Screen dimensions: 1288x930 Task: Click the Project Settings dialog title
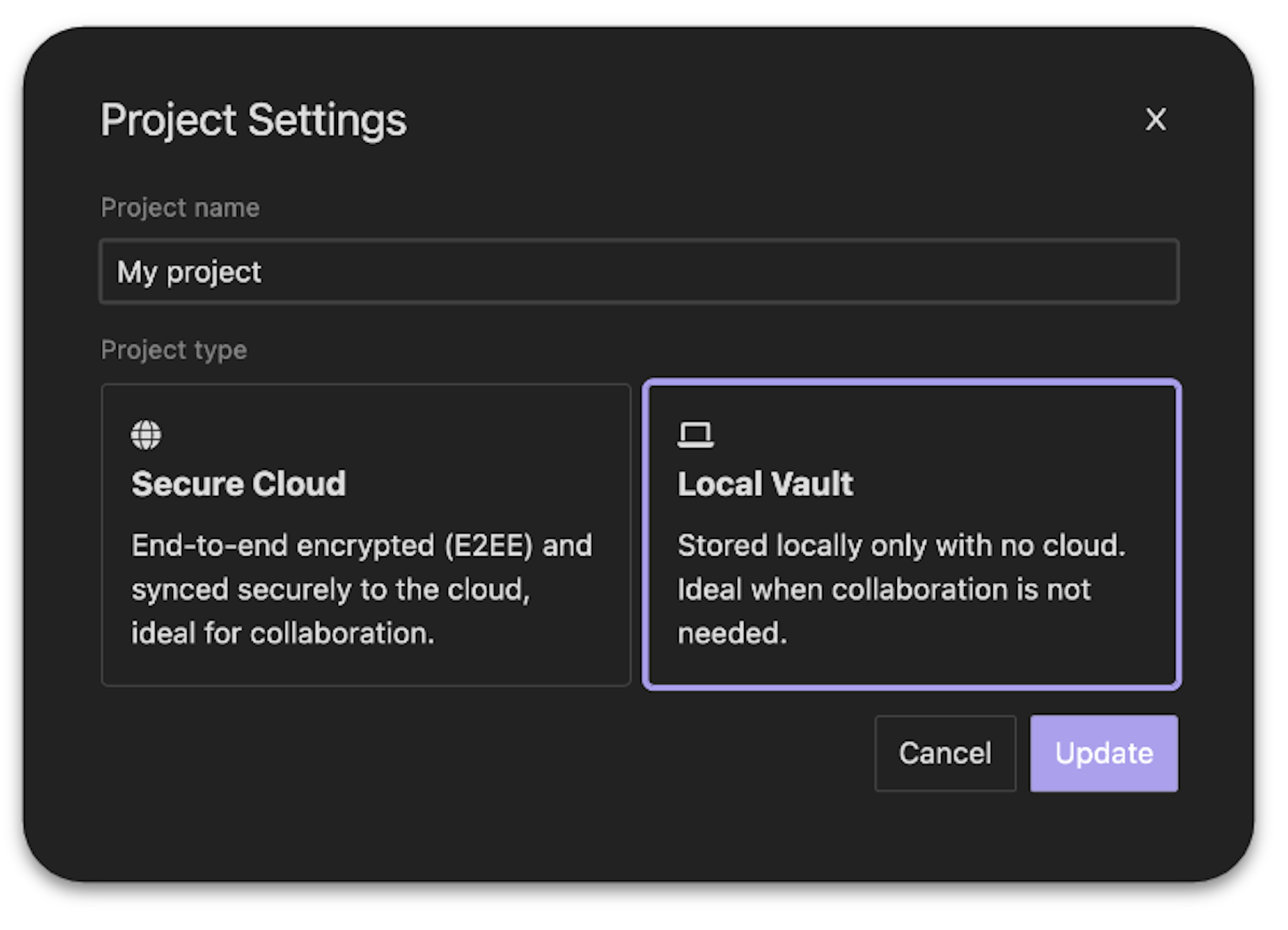tap(254, 121)
